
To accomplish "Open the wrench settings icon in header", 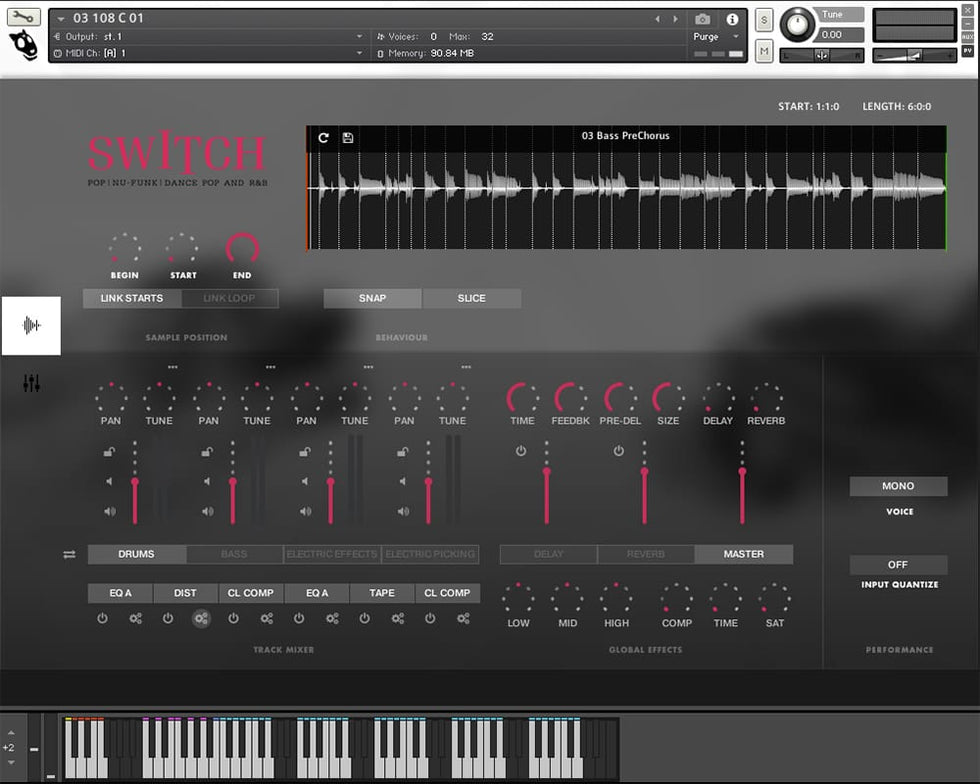I will pyautogui.click(x=24, y=17).
